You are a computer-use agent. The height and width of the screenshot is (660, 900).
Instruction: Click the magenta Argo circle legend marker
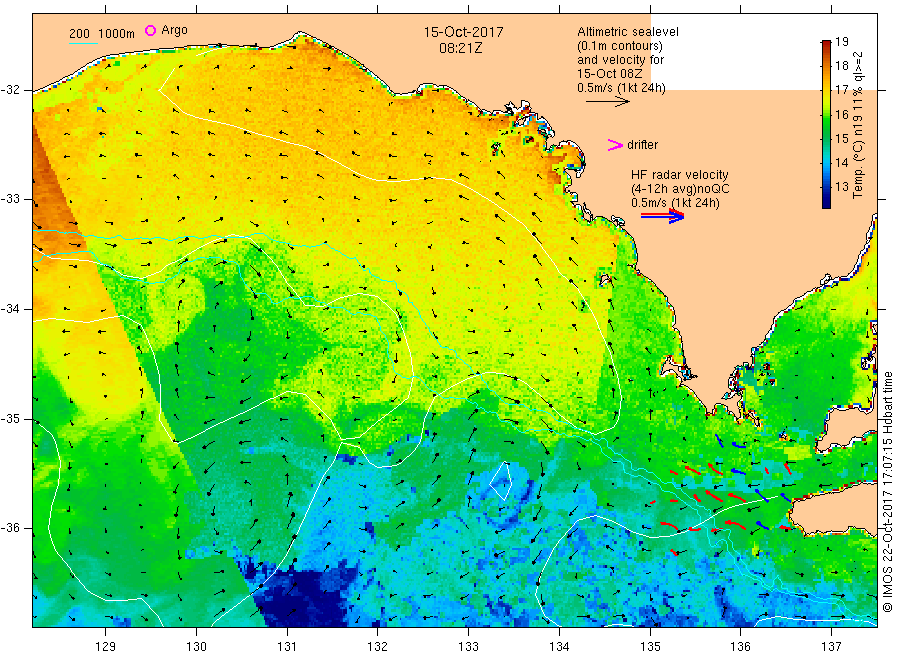(x=150, y=30)
